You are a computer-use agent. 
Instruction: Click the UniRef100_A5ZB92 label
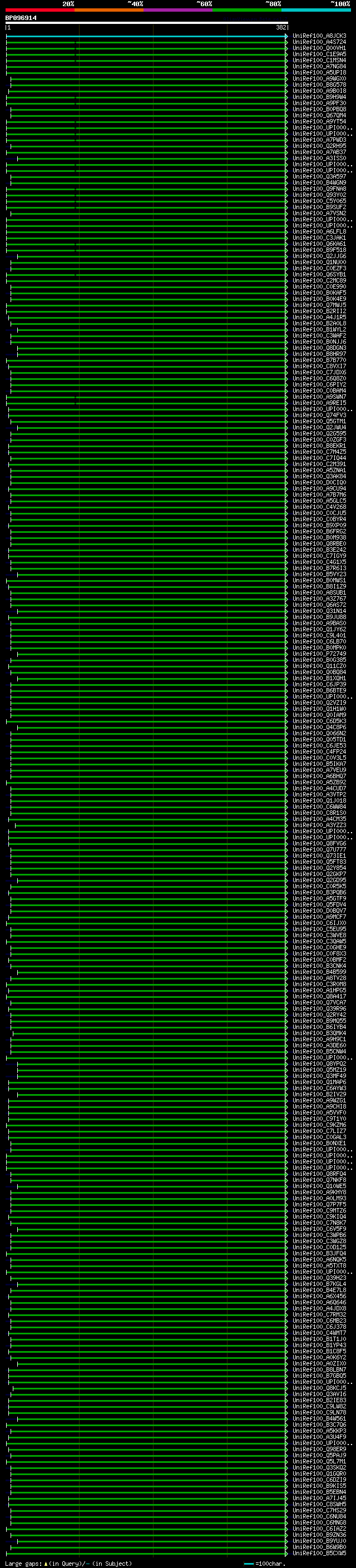pos(319,782)
